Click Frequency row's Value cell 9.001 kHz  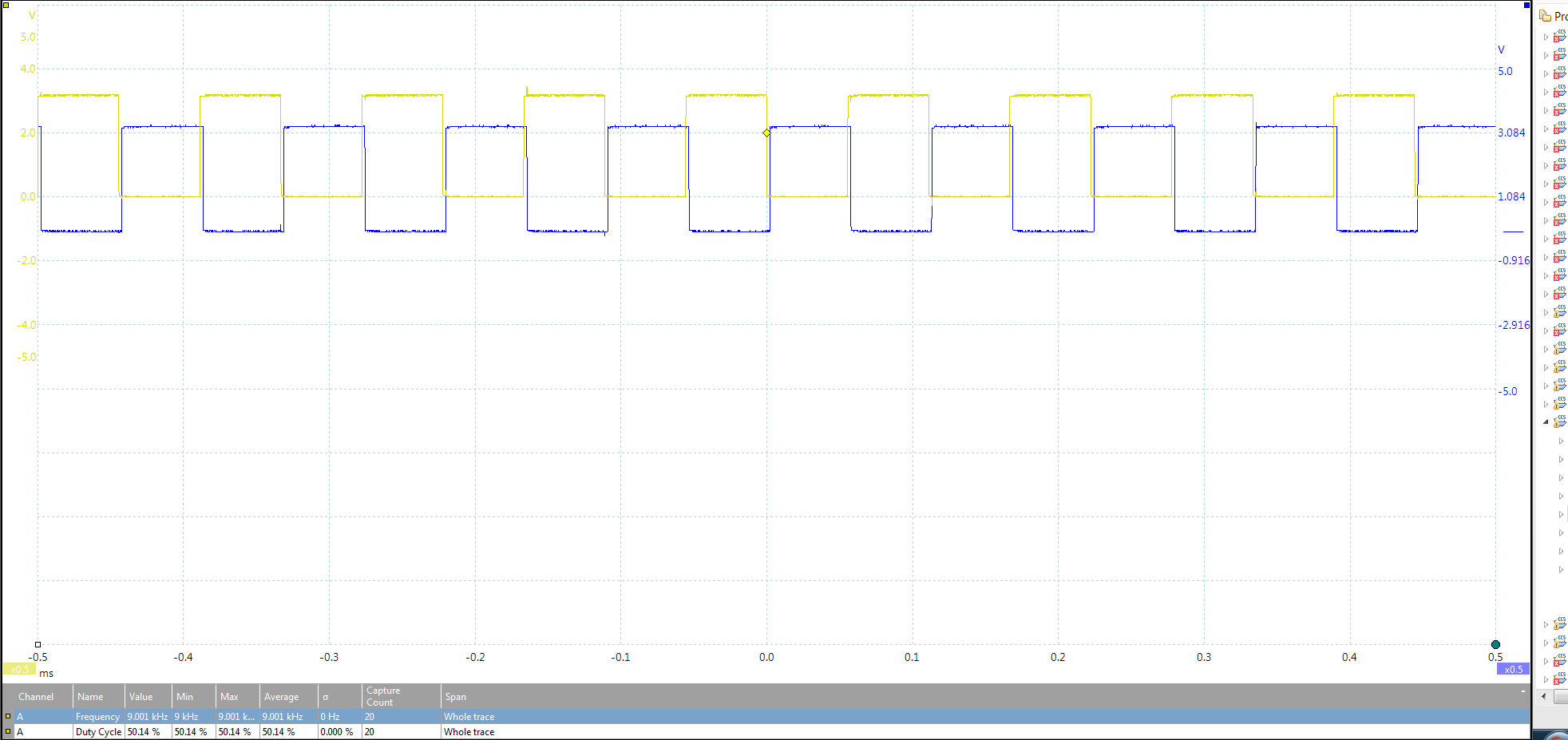pos(148,717)
